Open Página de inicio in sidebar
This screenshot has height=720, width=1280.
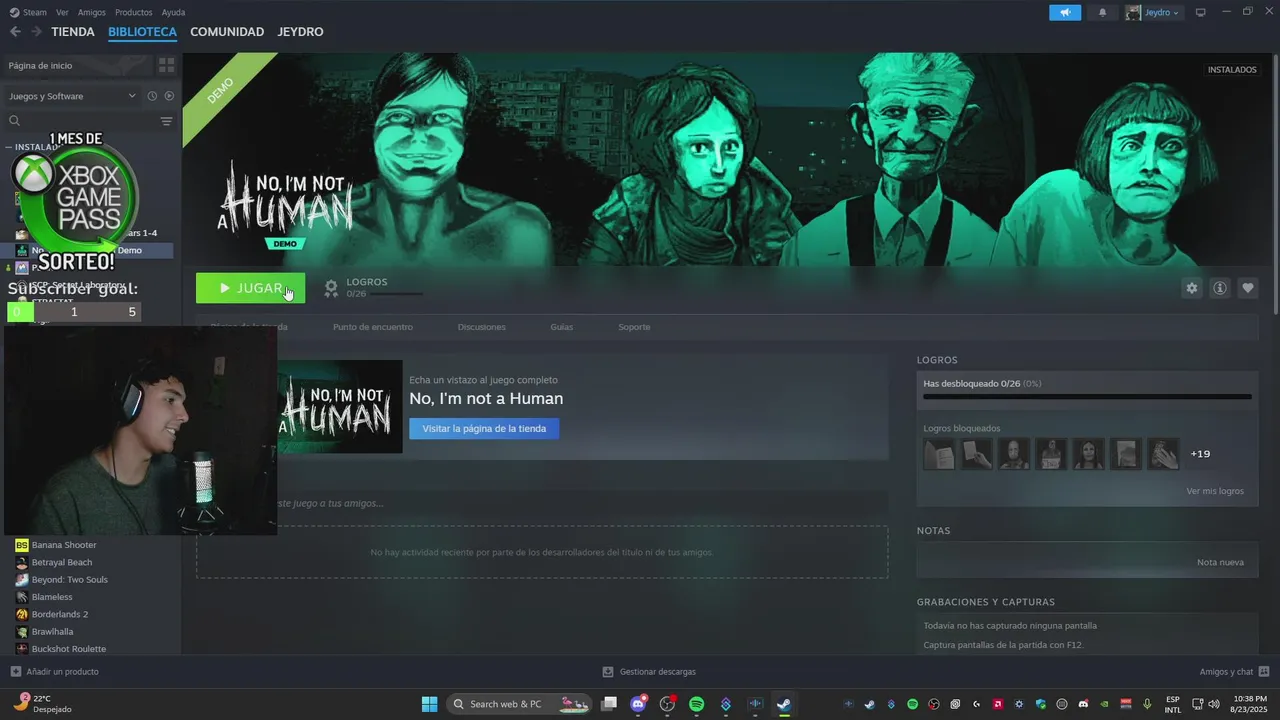click(76, 65)
